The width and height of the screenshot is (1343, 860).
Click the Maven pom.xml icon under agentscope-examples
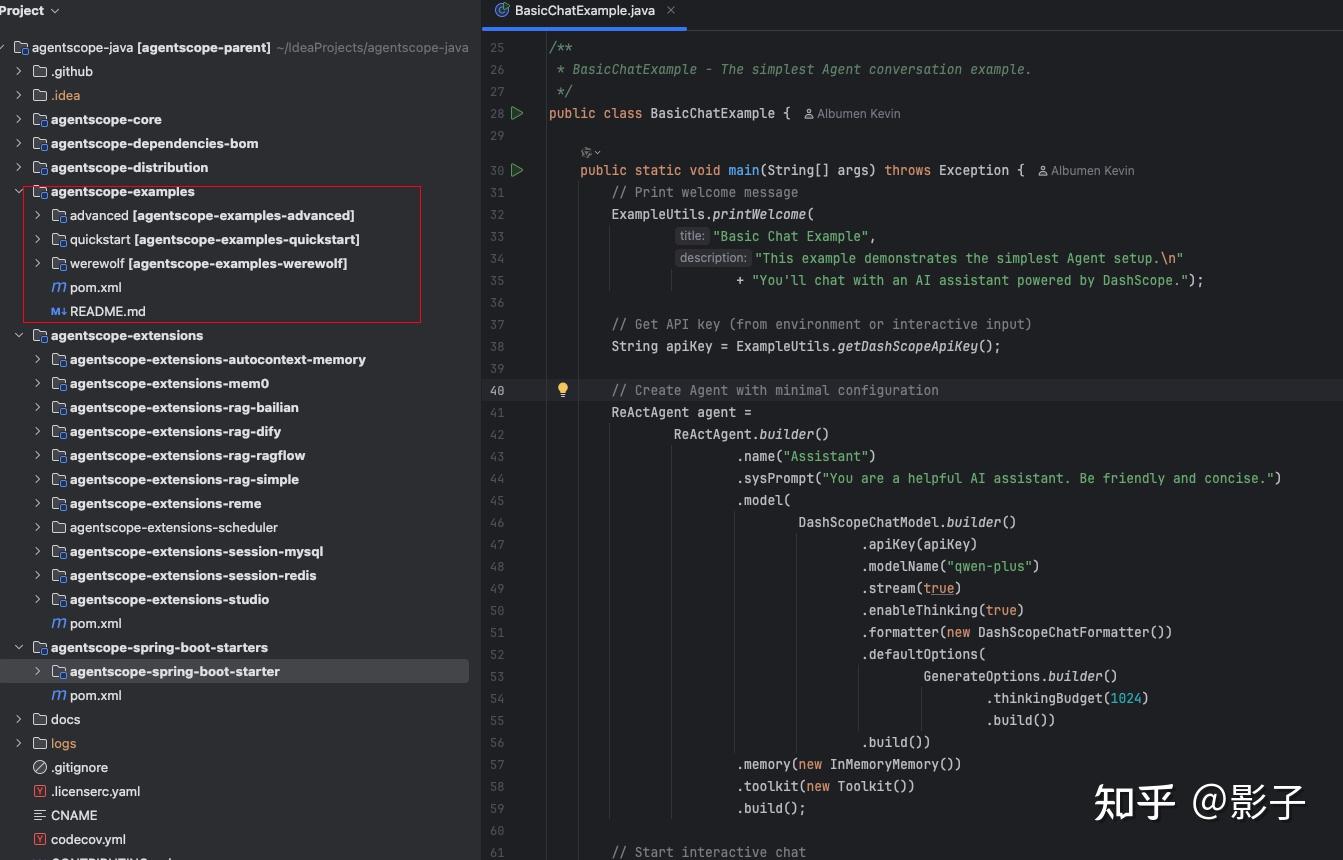click(x=59, y=287)
